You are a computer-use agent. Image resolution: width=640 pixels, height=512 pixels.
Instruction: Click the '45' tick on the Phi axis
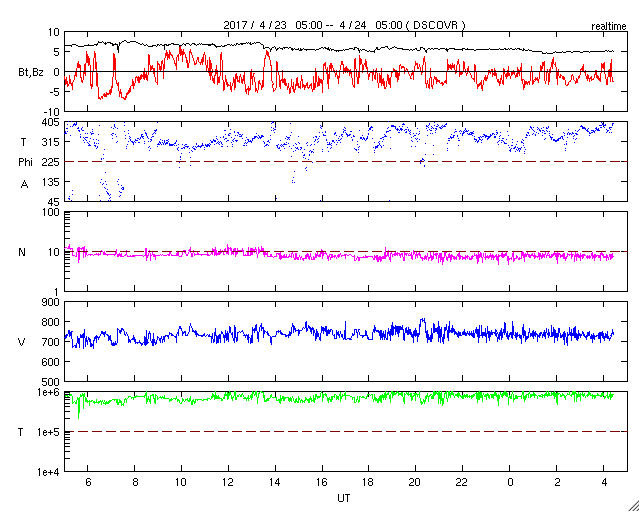pos(53,202)
